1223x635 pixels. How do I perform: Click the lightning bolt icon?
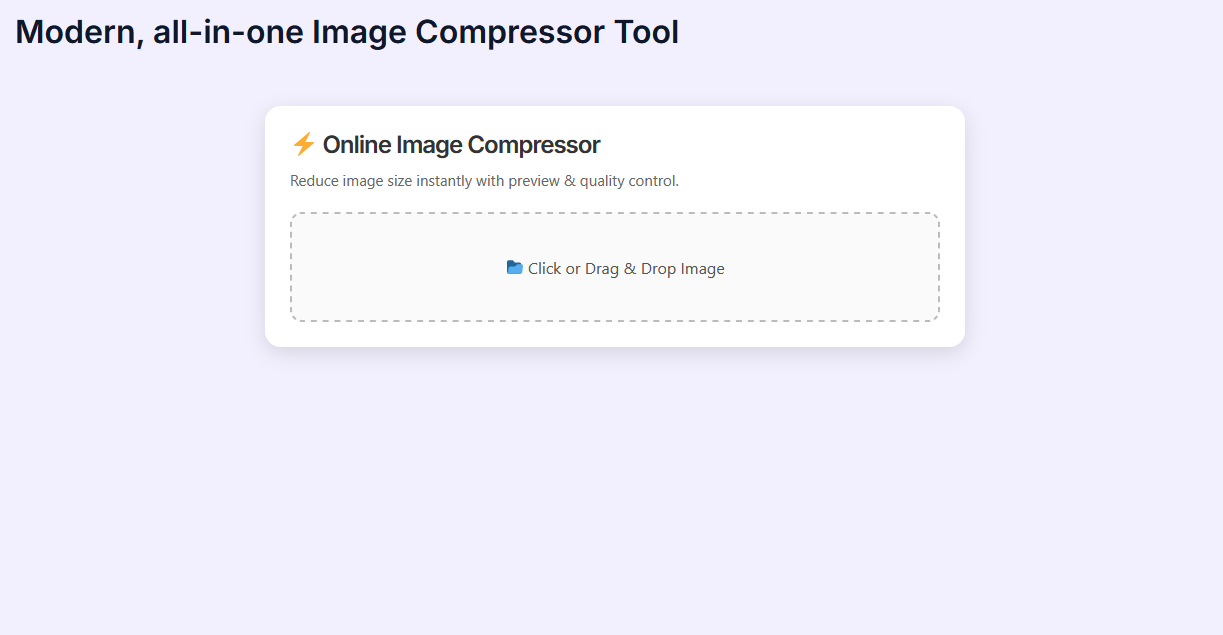[303, 145]
